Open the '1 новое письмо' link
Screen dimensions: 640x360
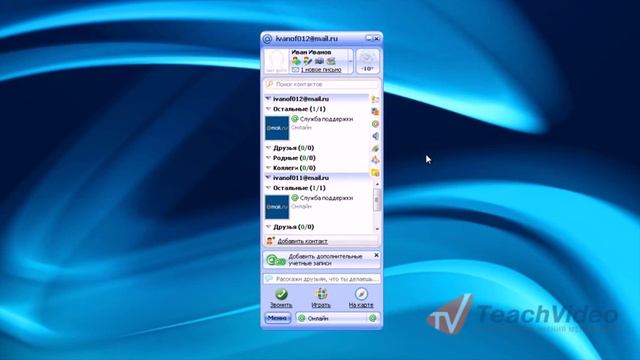321,70
